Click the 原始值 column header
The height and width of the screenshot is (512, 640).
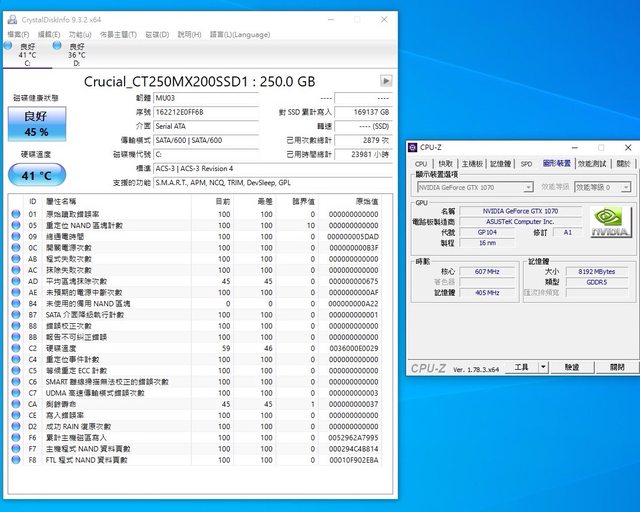tap(367, 201)
